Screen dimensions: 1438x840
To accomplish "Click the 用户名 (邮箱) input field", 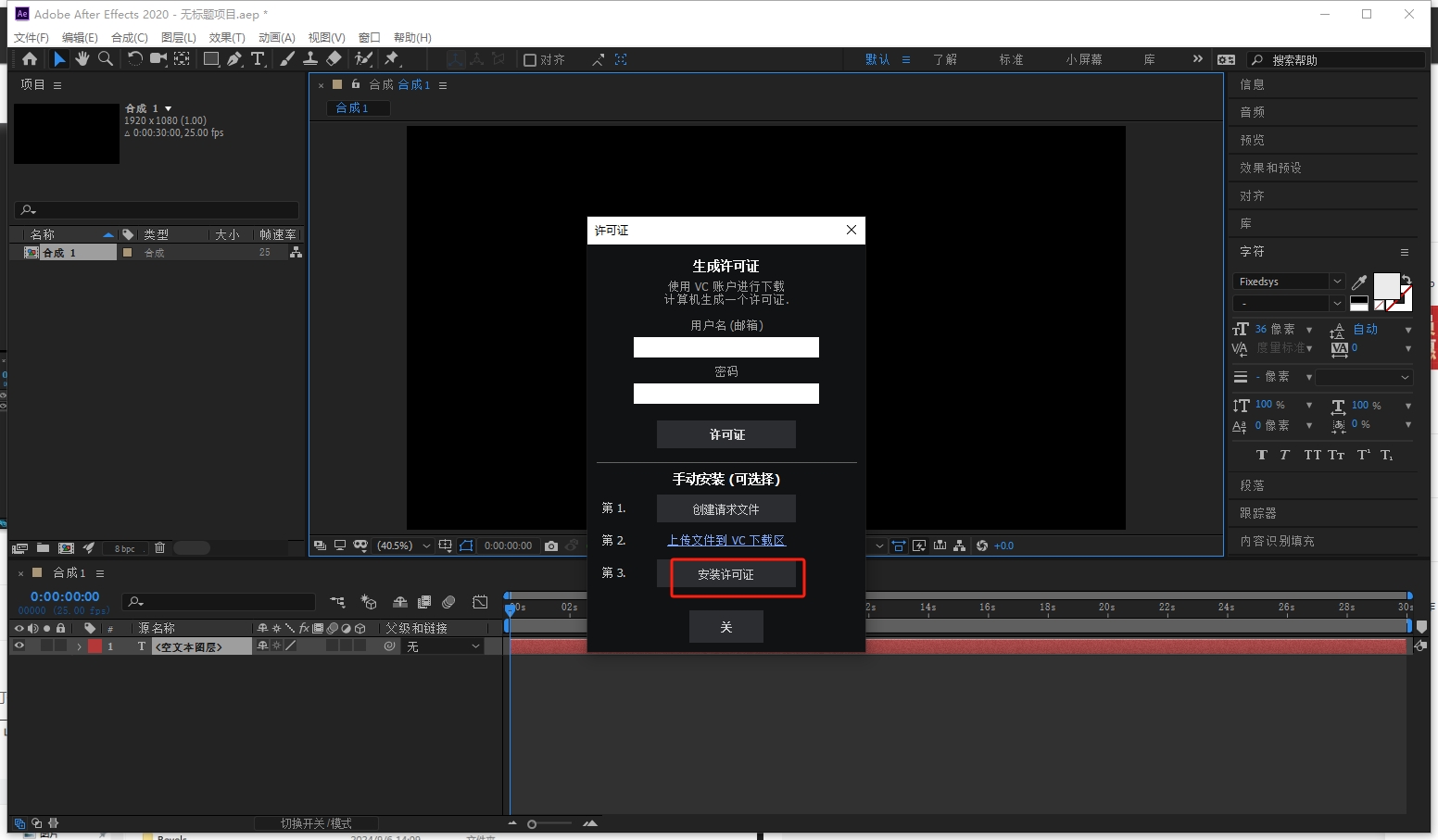I will pyautogui.click(x=726, y=347).
